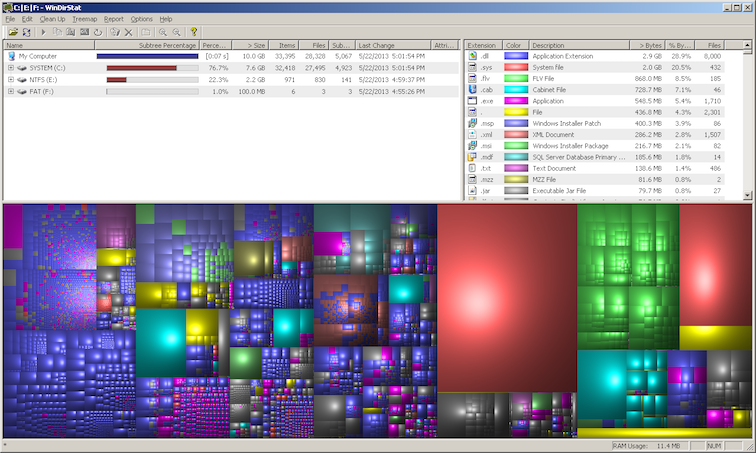
Task: Click the largest red block in treemap
Action: (x=507, y=298)
